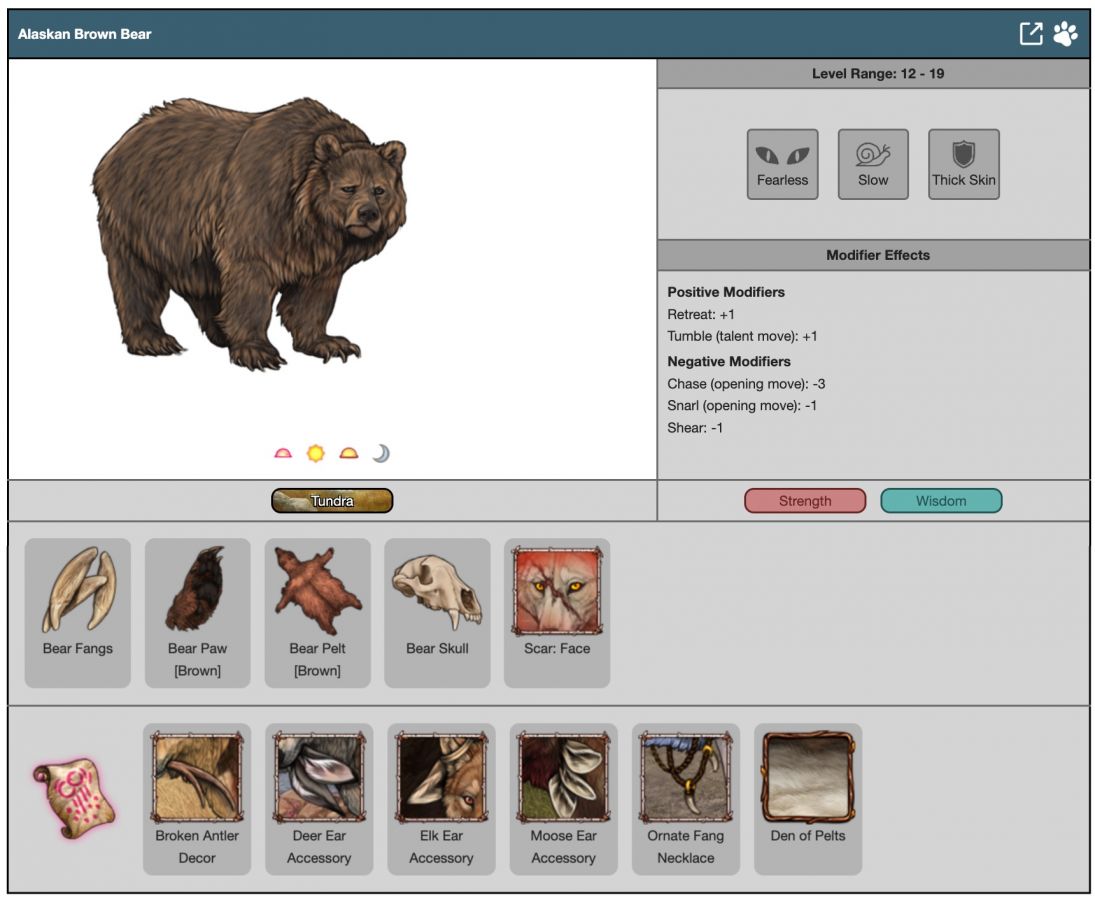
Task: Select the Broken Antler Decor recipe
Action: (x=197, y=798)
